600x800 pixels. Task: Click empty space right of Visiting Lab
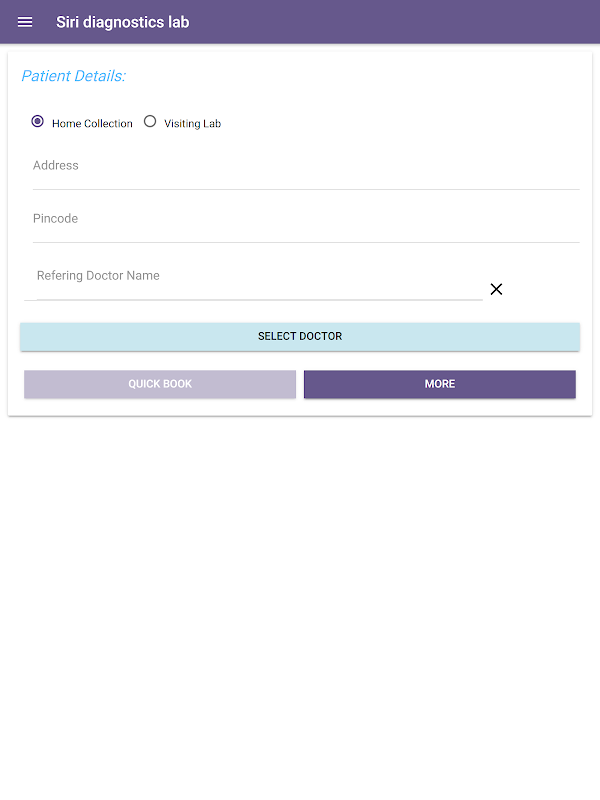pos(400,123)
